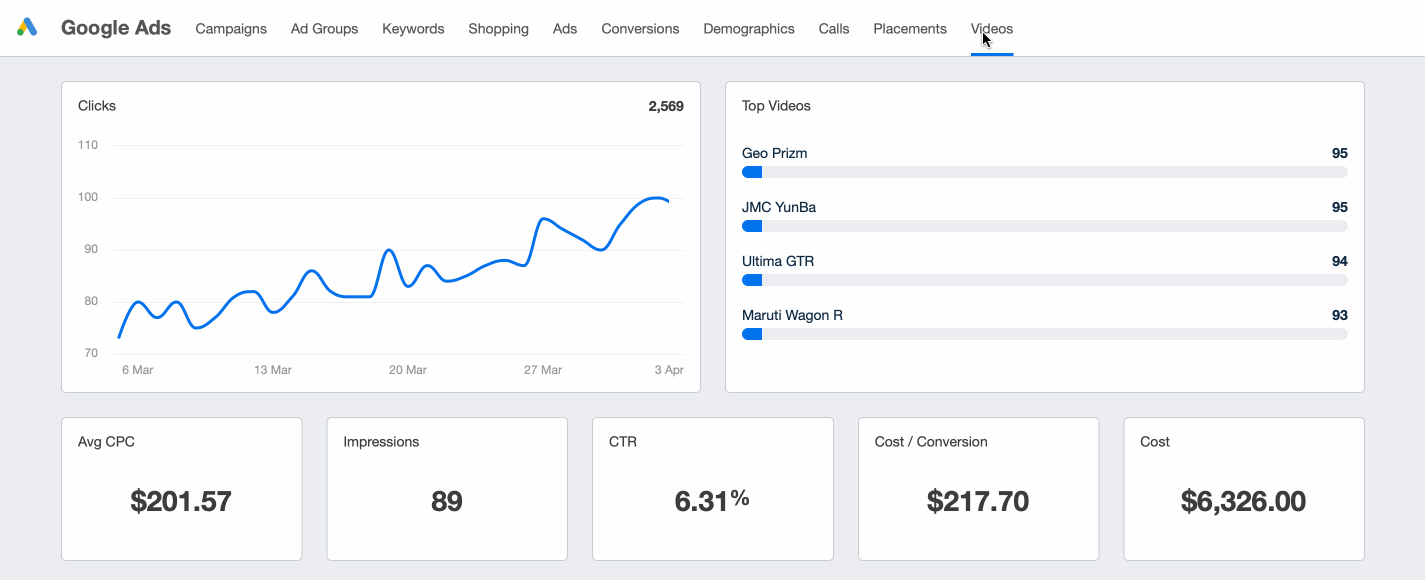This screenshot has height=580, width=1425.
Task: Select the $201.57 Avg CPC value
Action: (181, 501)
